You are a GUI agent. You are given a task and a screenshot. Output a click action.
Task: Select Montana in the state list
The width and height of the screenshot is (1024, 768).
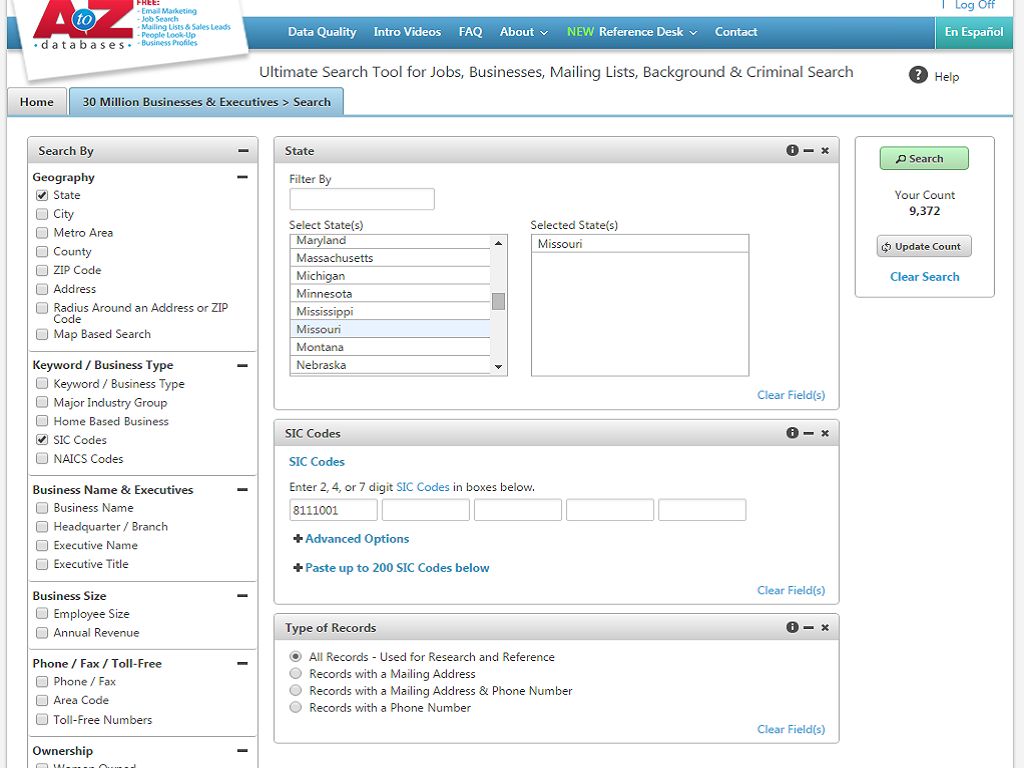390,347
